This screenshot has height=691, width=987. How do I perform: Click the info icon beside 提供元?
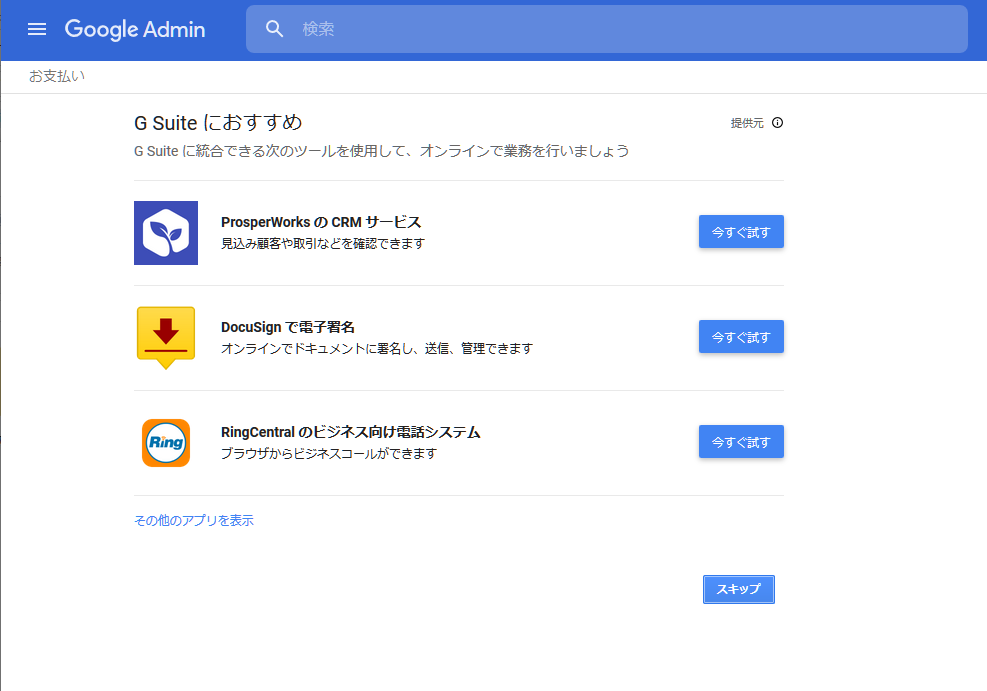[777, 123]
